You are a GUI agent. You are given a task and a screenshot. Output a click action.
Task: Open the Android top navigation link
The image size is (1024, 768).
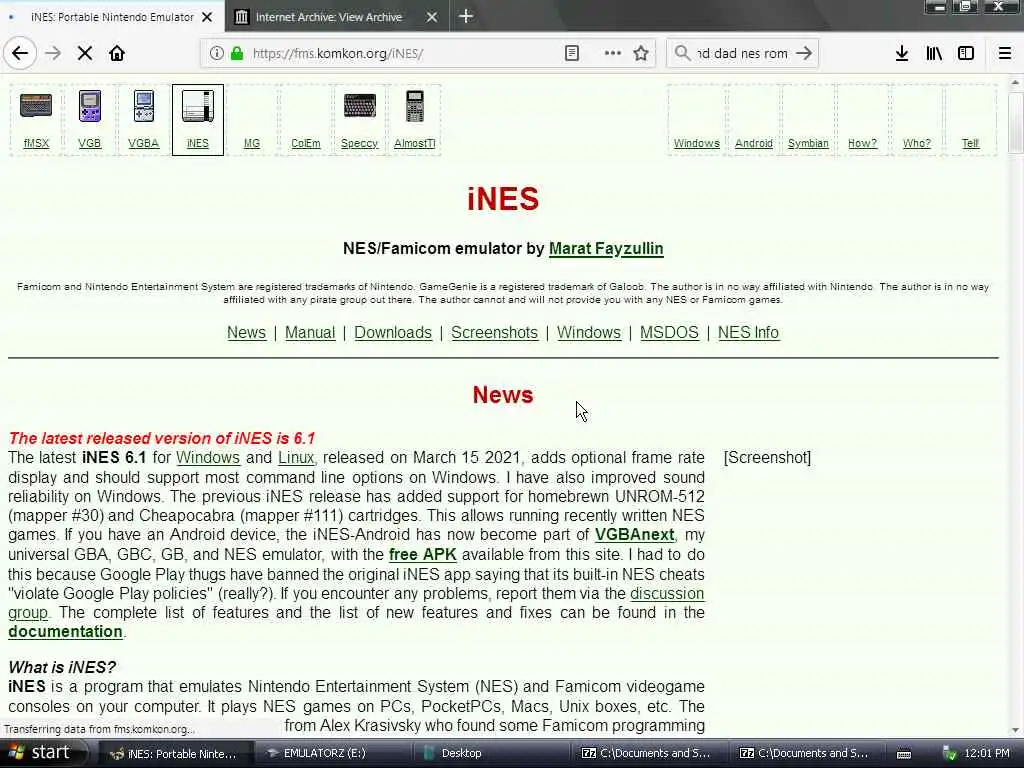[754, 143]
